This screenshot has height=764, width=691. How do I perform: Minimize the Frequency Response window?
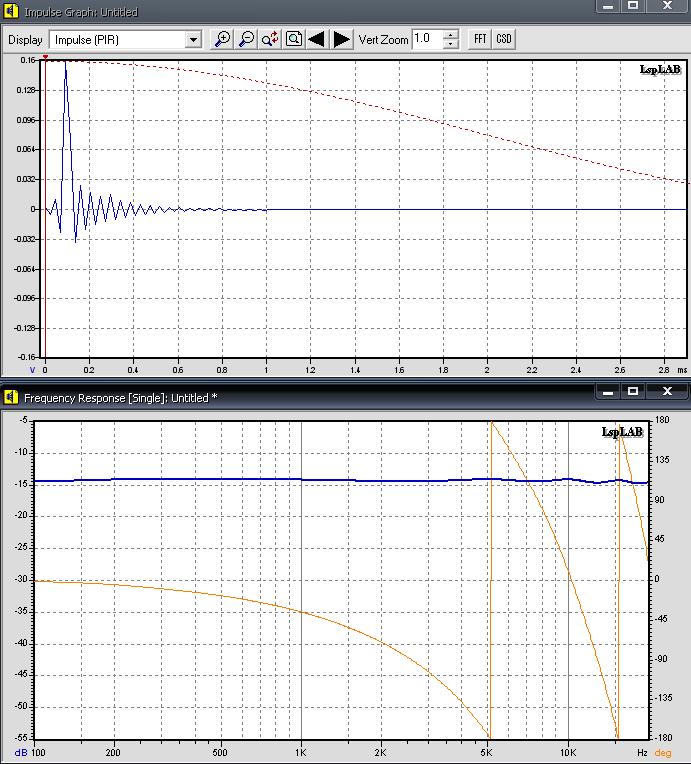point(608,392)
